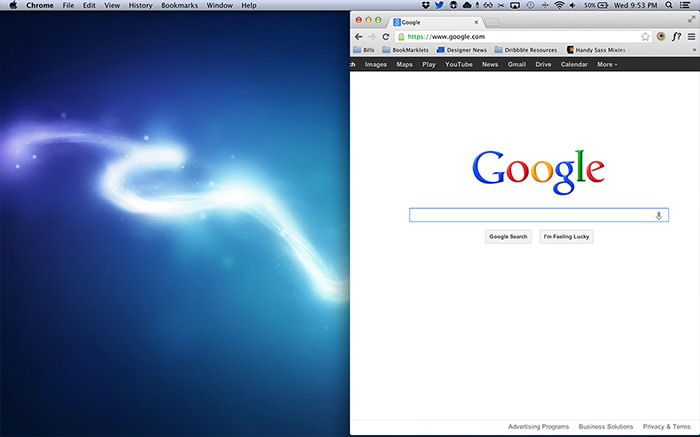The image size is (700, 437).
Task: Focus the Google search input box
Action: 539,215
